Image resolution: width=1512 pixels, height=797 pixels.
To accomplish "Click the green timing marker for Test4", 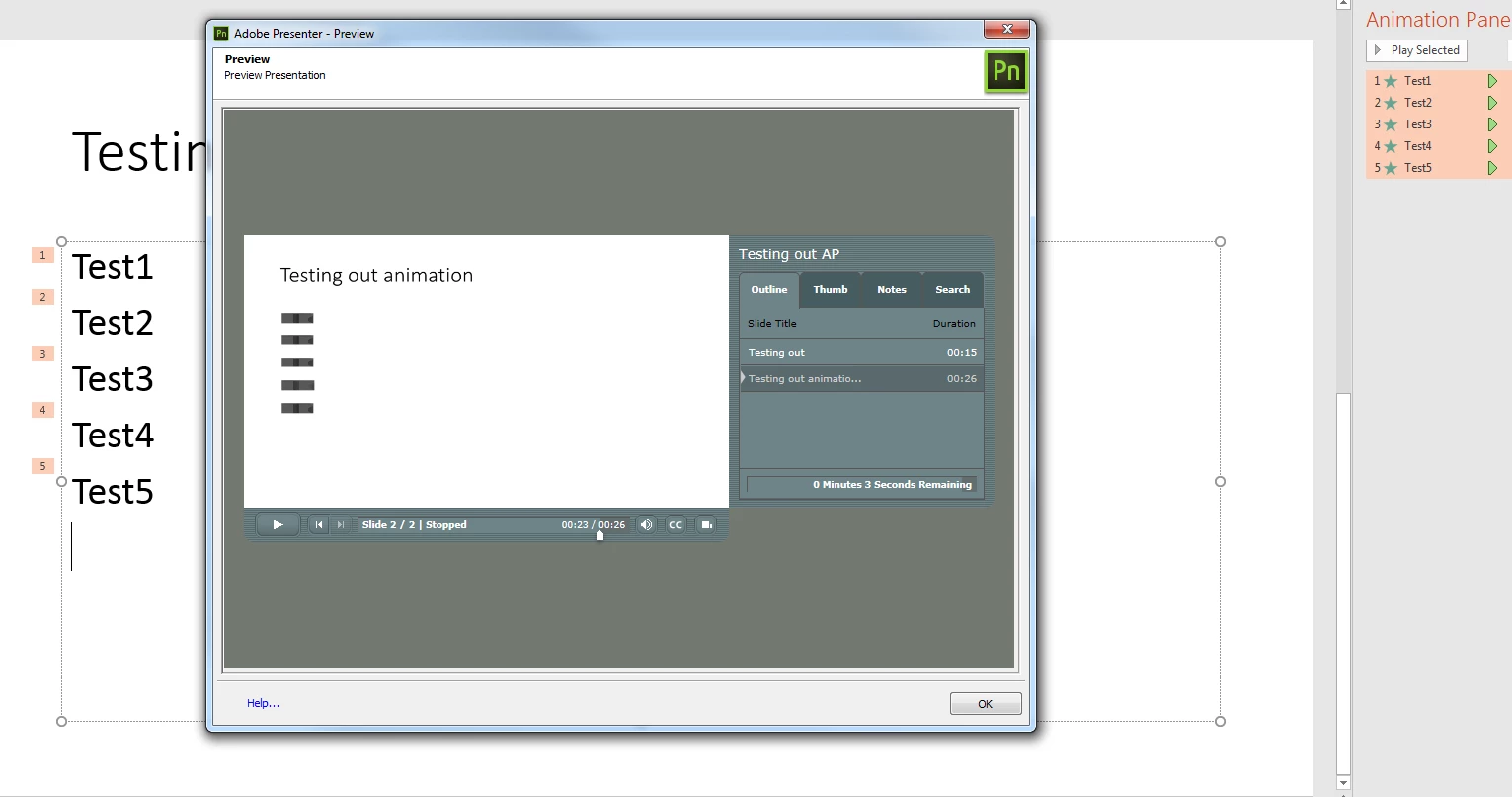I will (x=1493, y=146).
